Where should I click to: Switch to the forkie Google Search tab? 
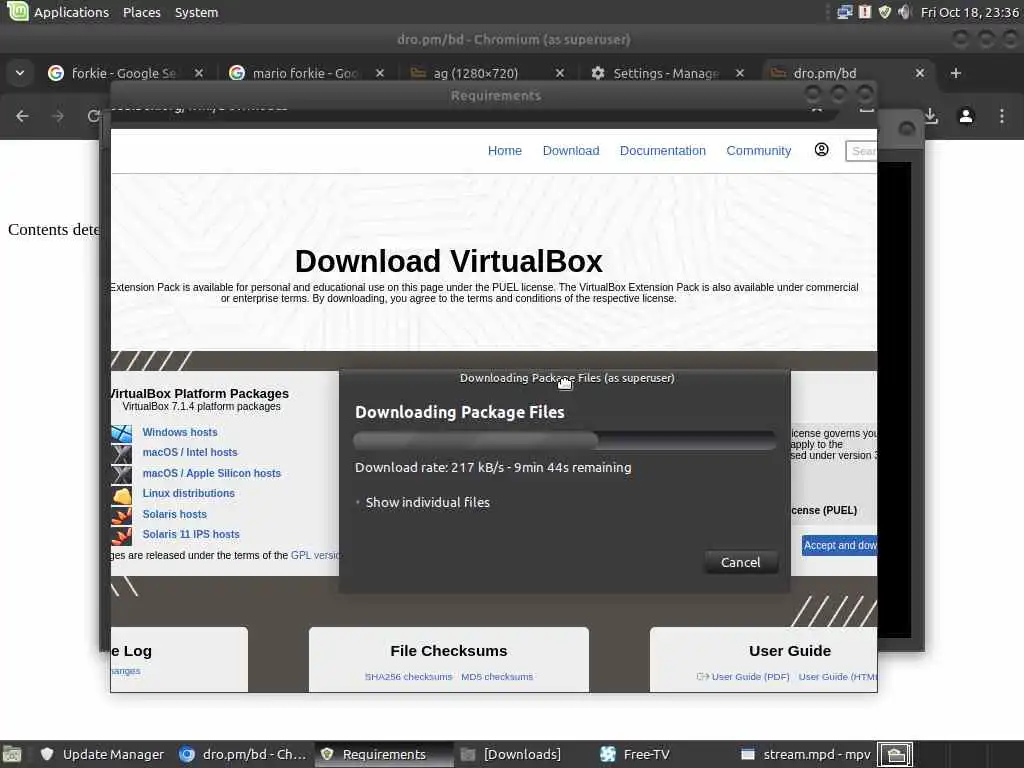pos(122,73)
